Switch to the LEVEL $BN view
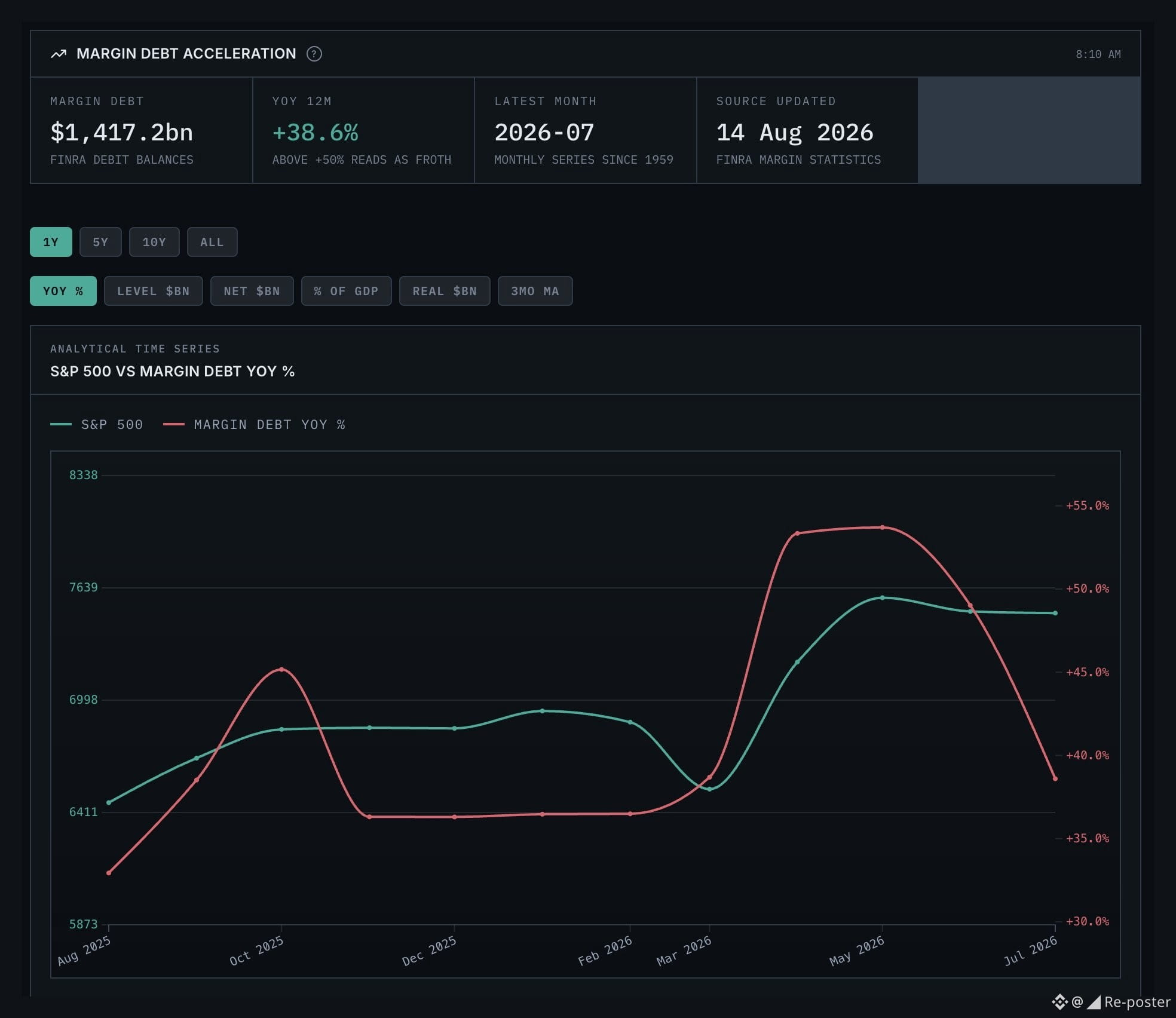 click(x=154, y=291)
